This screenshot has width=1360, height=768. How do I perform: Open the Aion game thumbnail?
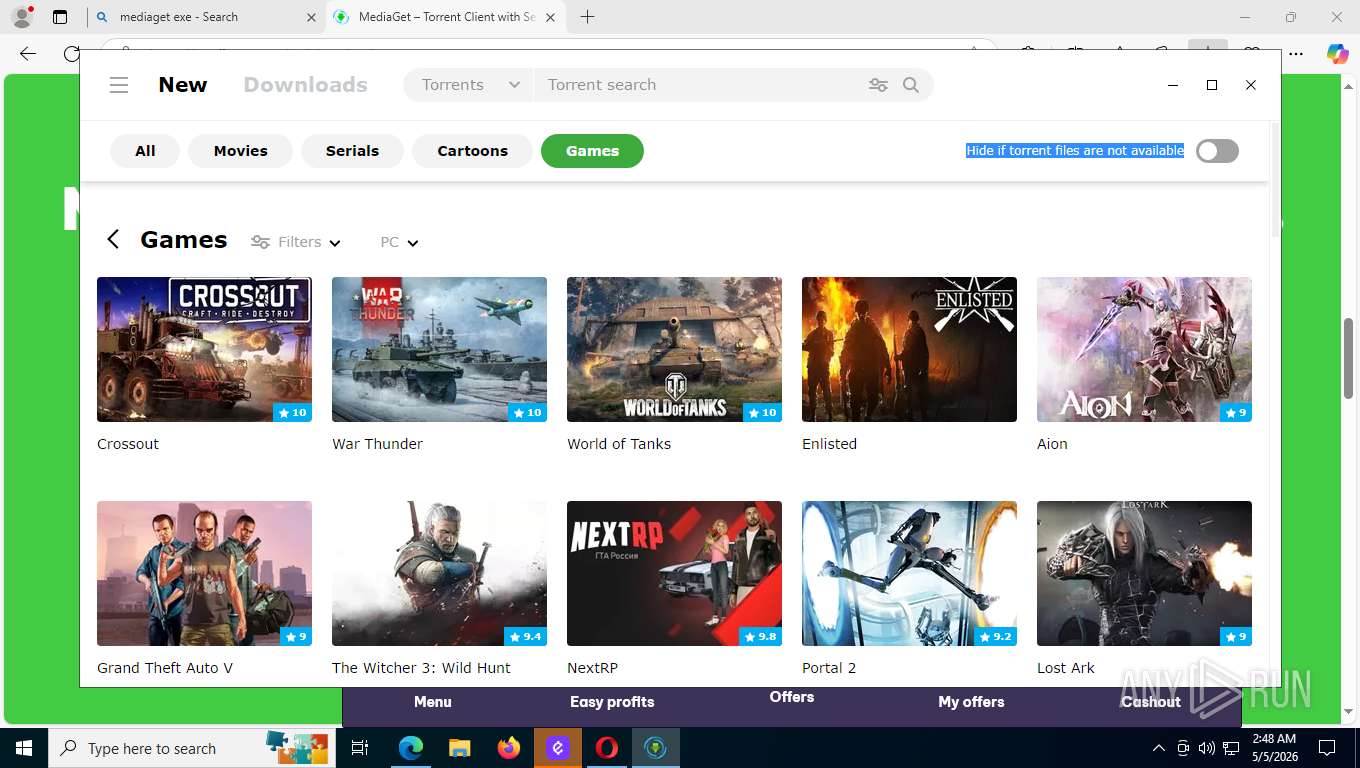(x=1144, y=349)
